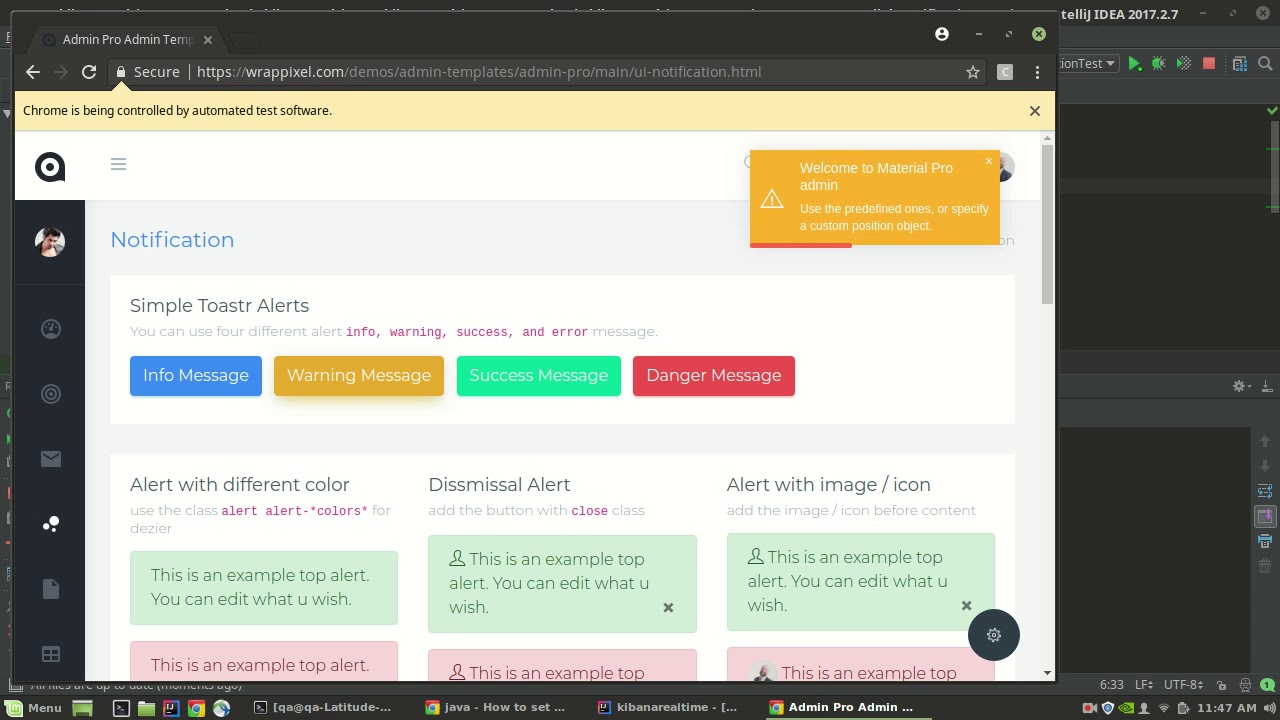Viewport: 1280px width, 720px height.
Task: Stop the running process in IntelliJ
Action: point(1209,64)
